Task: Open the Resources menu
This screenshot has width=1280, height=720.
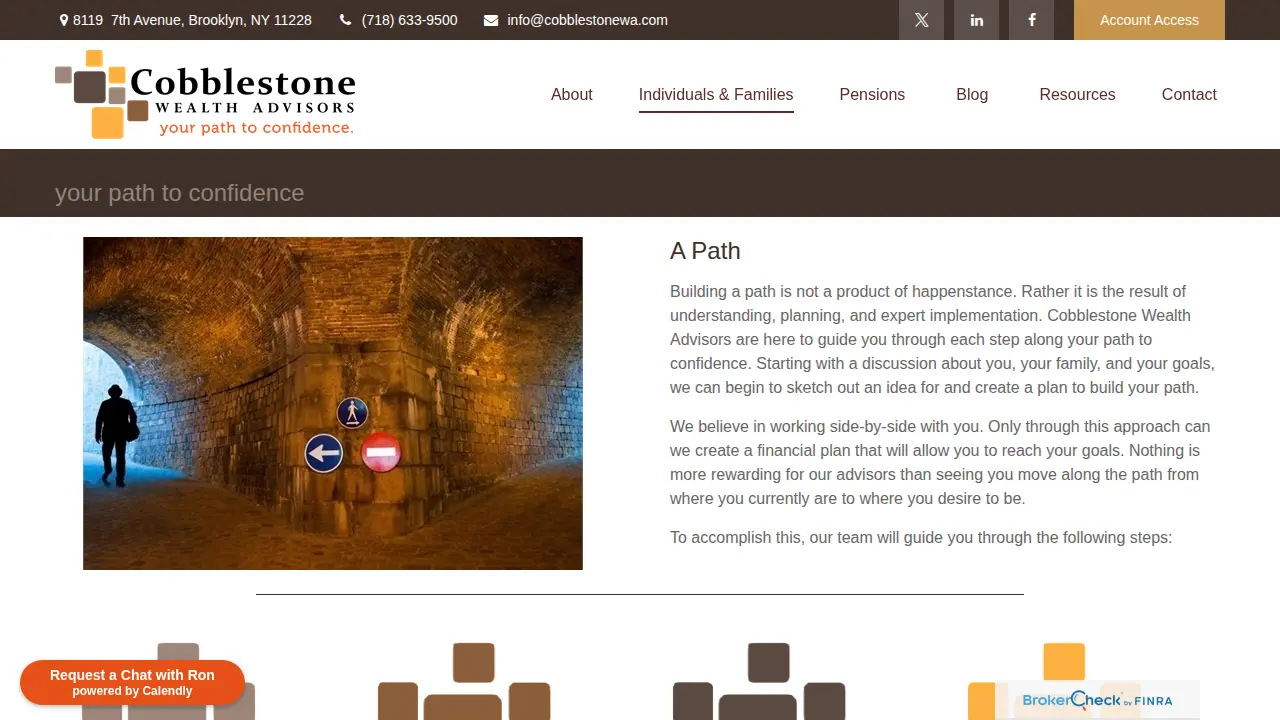Action: (x=1077, y=94)
